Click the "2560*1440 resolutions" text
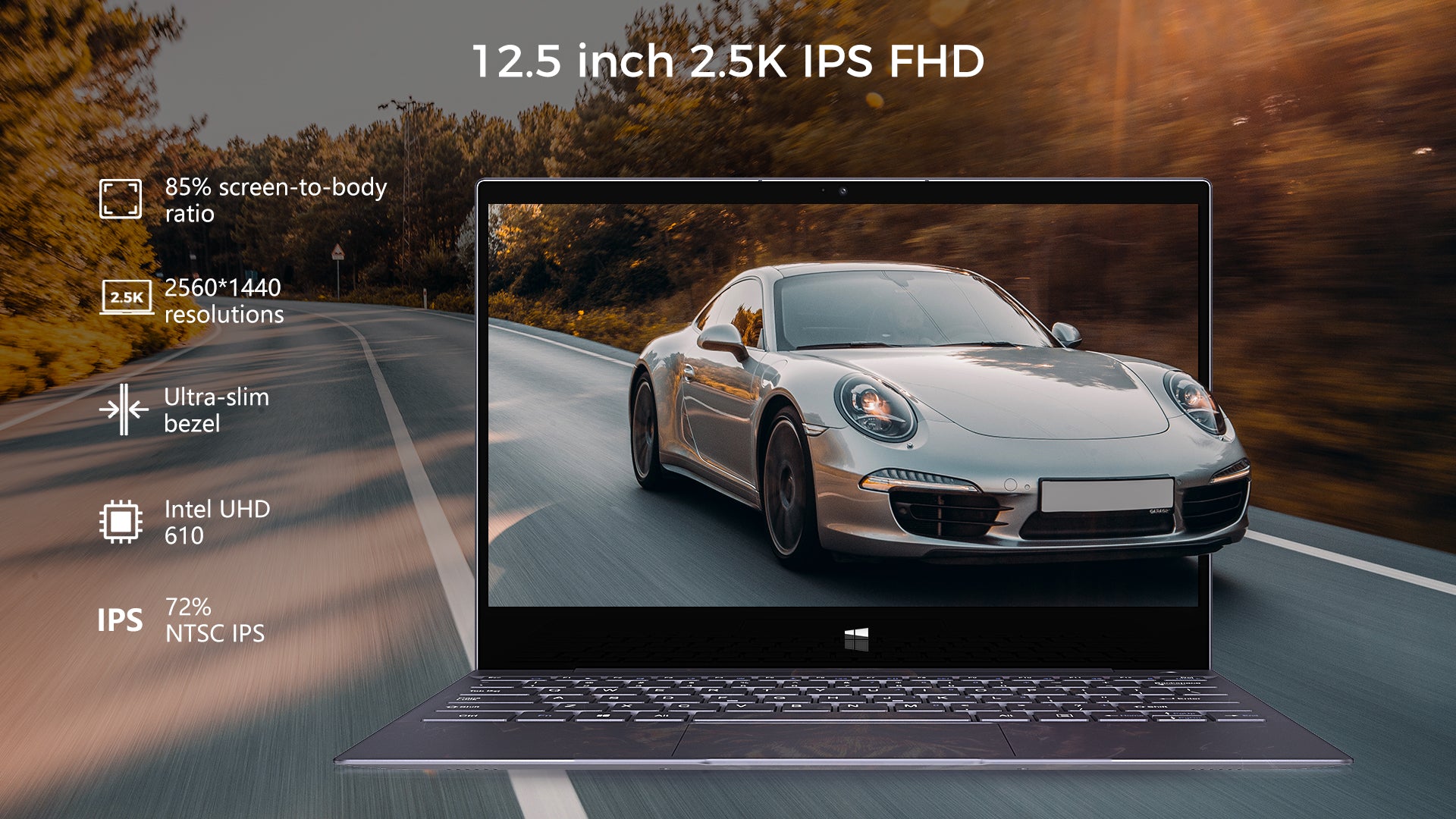1456x819 pixels. point(224,301)
